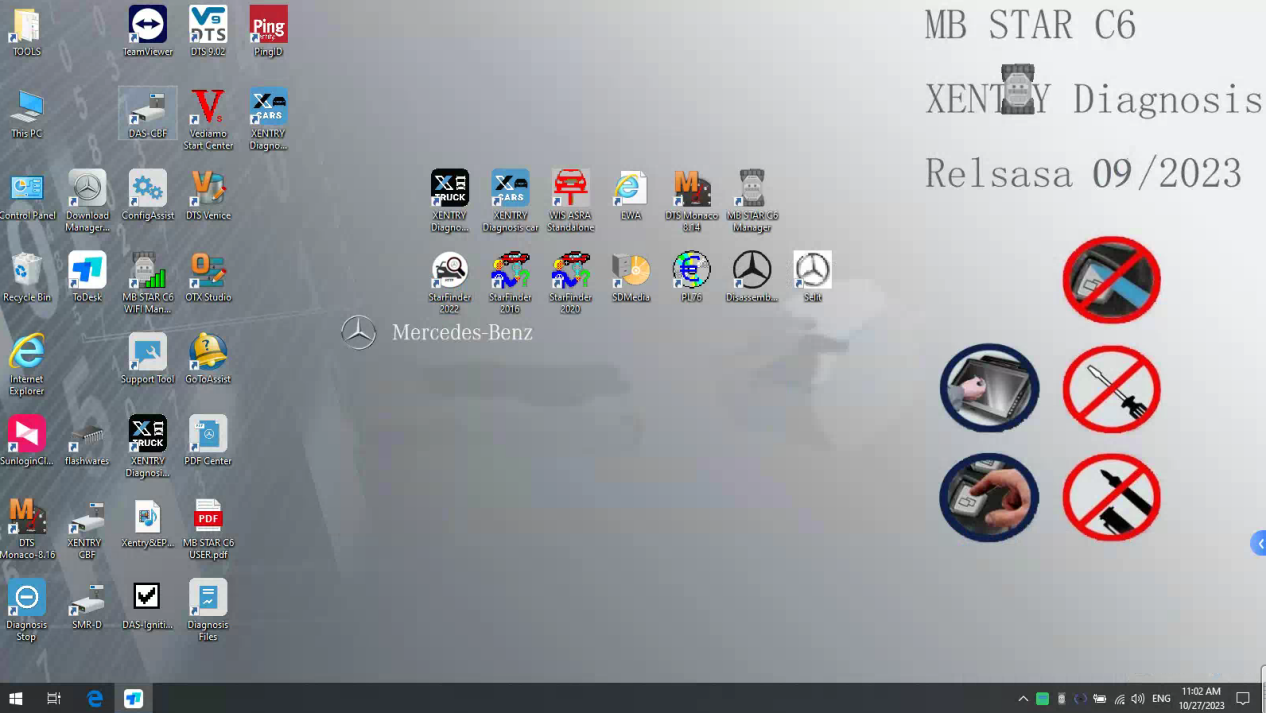This screenshot has width=1266, height=713.
Task: Click the Diagnosis Stop icon
Action: tap(26, 599)
